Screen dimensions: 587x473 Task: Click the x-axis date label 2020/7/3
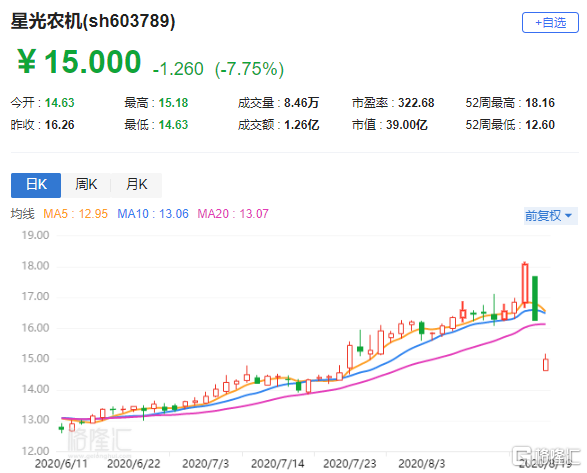[x=206, y=464]
